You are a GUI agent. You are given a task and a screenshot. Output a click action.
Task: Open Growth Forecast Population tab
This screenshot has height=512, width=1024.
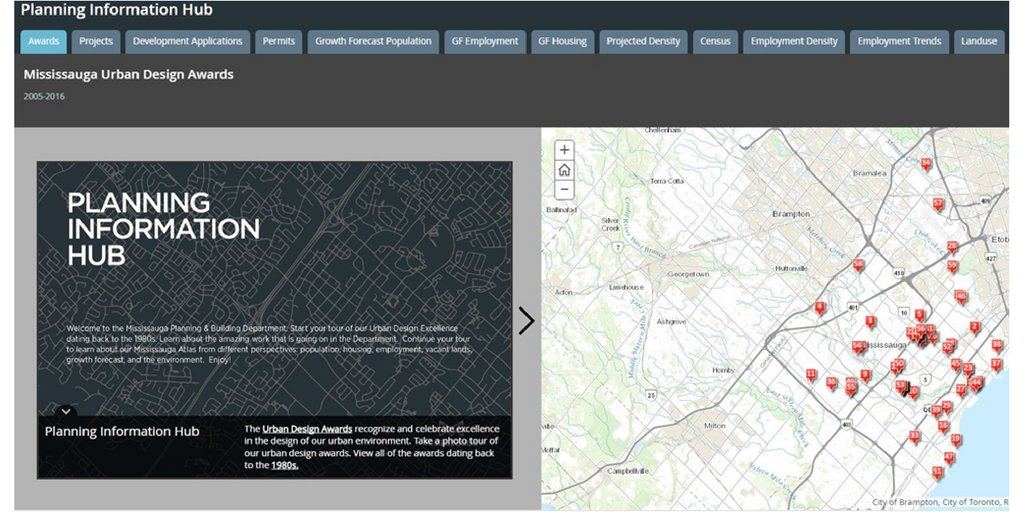tap(374, 41)
